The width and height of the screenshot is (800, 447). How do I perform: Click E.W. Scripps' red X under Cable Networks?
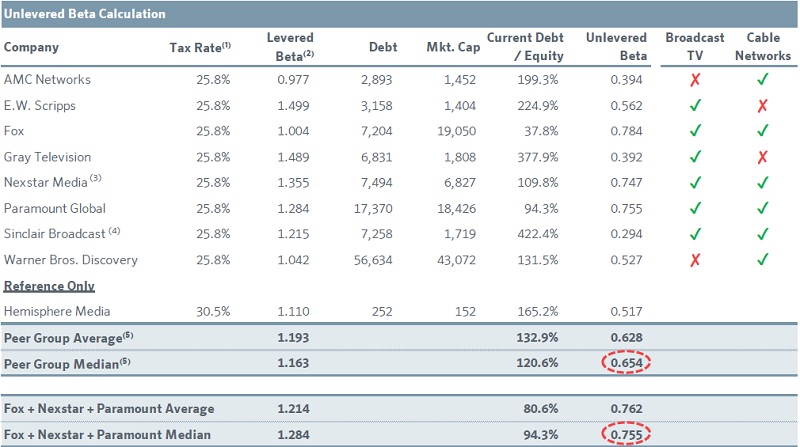(764, 103)
